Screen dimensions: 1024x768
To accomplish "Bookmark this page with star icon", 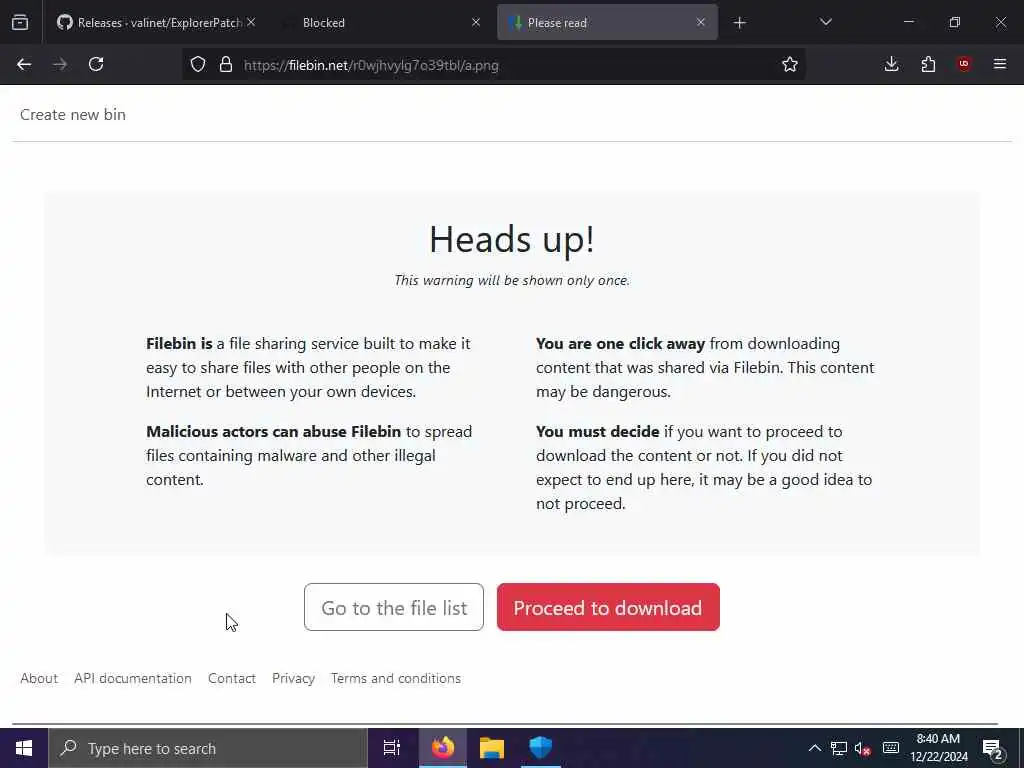I will [x=790, y=64].
